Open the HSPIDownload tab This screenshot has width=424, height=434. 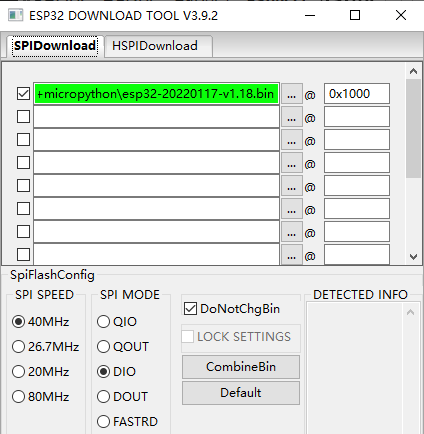coord(158,46)
